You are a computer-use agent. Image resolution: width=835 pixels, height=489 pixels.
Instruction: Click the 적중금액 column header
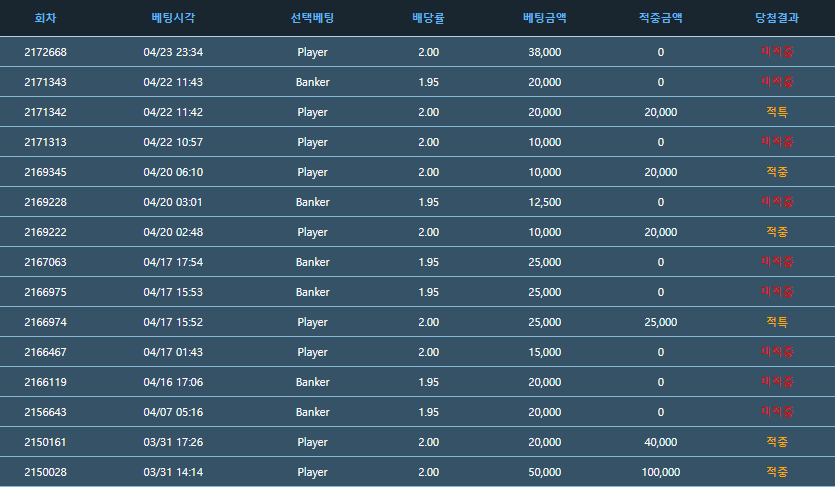pyautogui.click(x=660, y=18)
